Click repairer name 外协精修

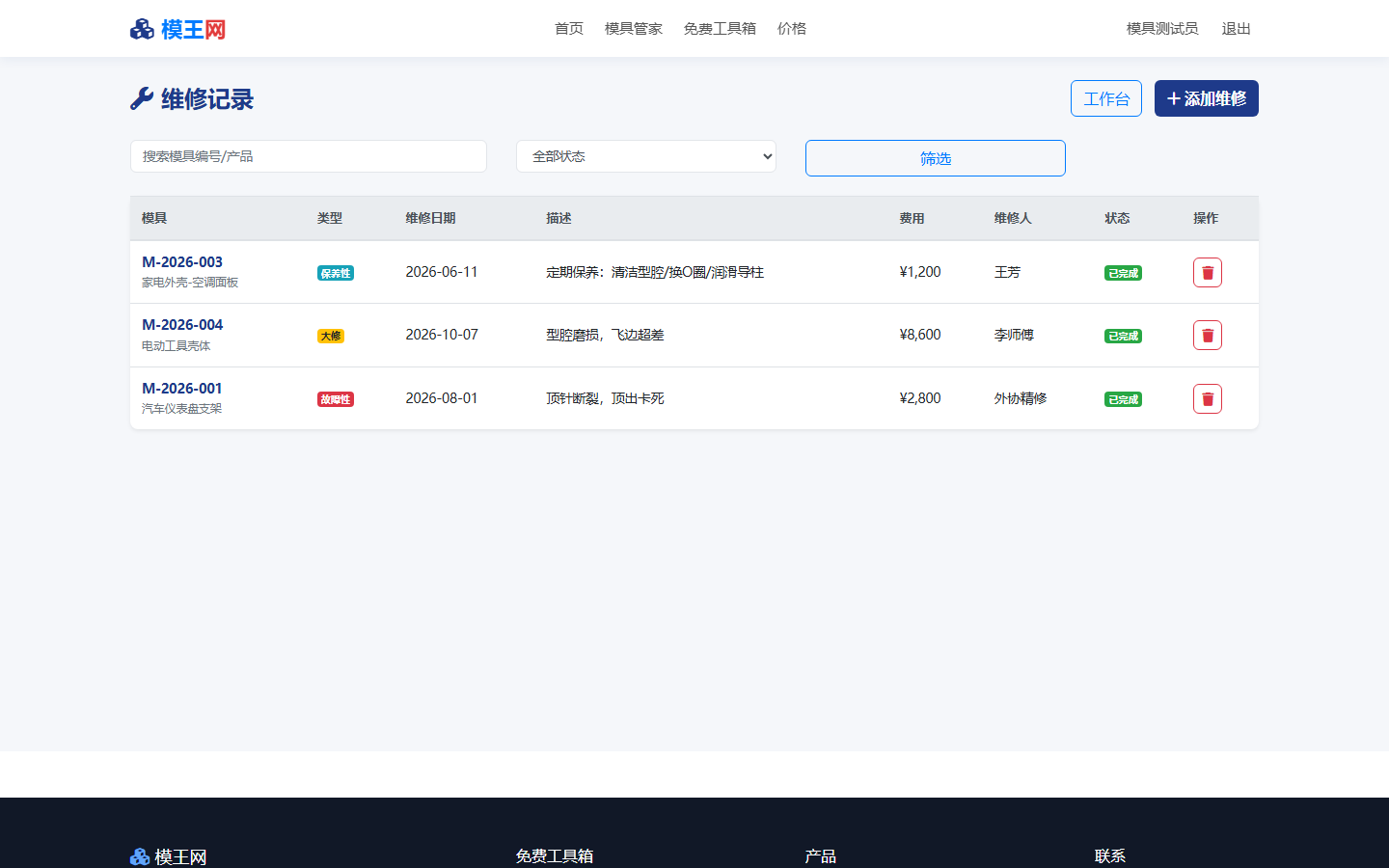[1021, 398]
